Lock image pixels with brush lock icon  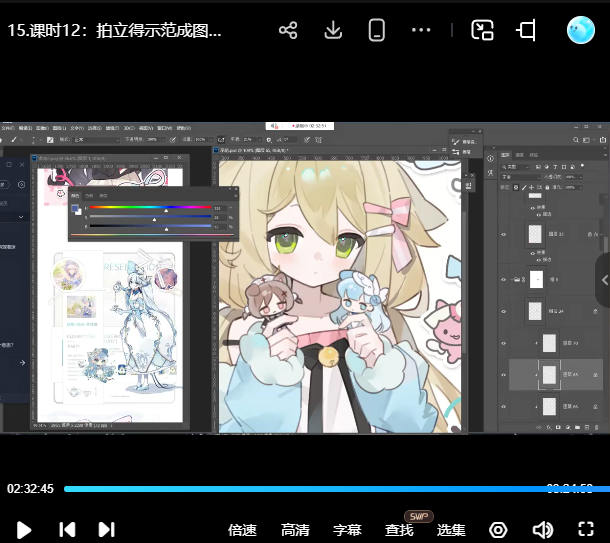(524, 187)
